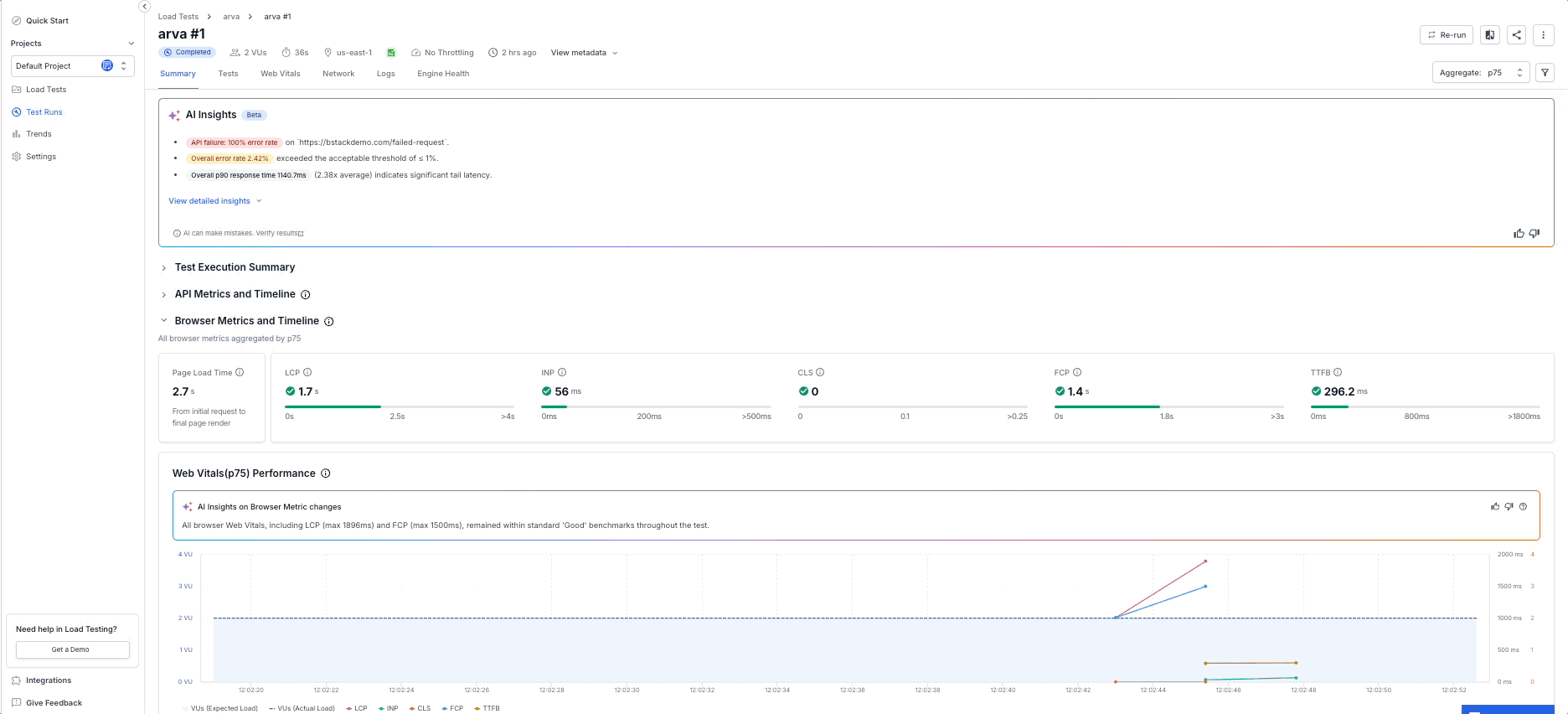Click the arva breadcrumb link
Viewport: 1568px width, 714px height.
pos(231,17)
